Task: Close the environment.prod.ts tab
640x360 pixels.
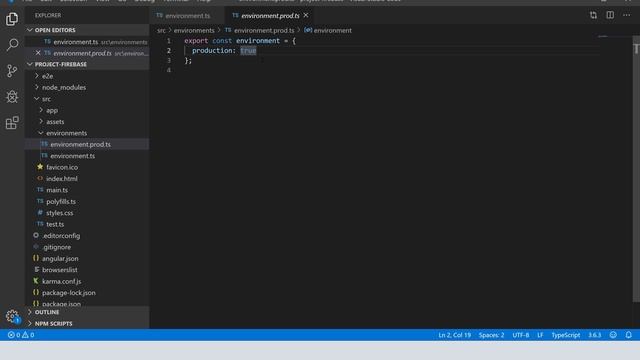Action: (x=306, y=15)
